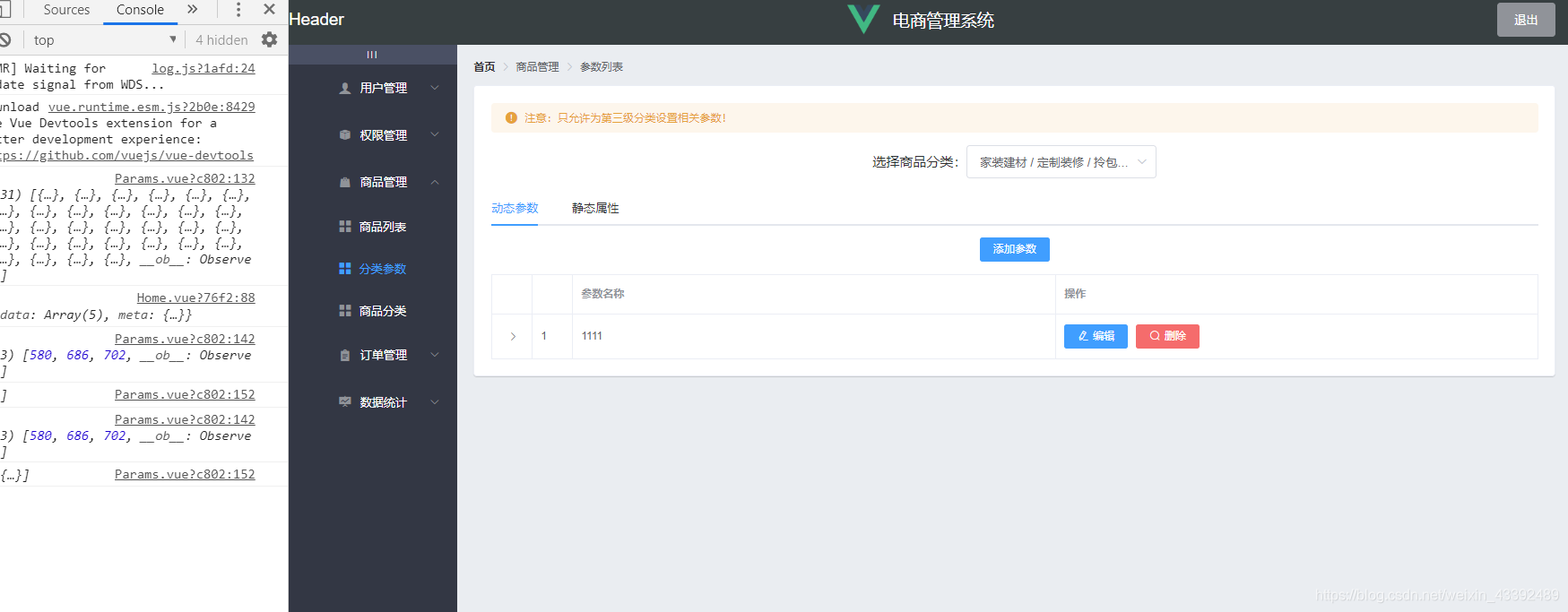This screenshot has height=612, width=1568.
Task: Click 商品管理 breadcrumb text
Action: point(537,67)
